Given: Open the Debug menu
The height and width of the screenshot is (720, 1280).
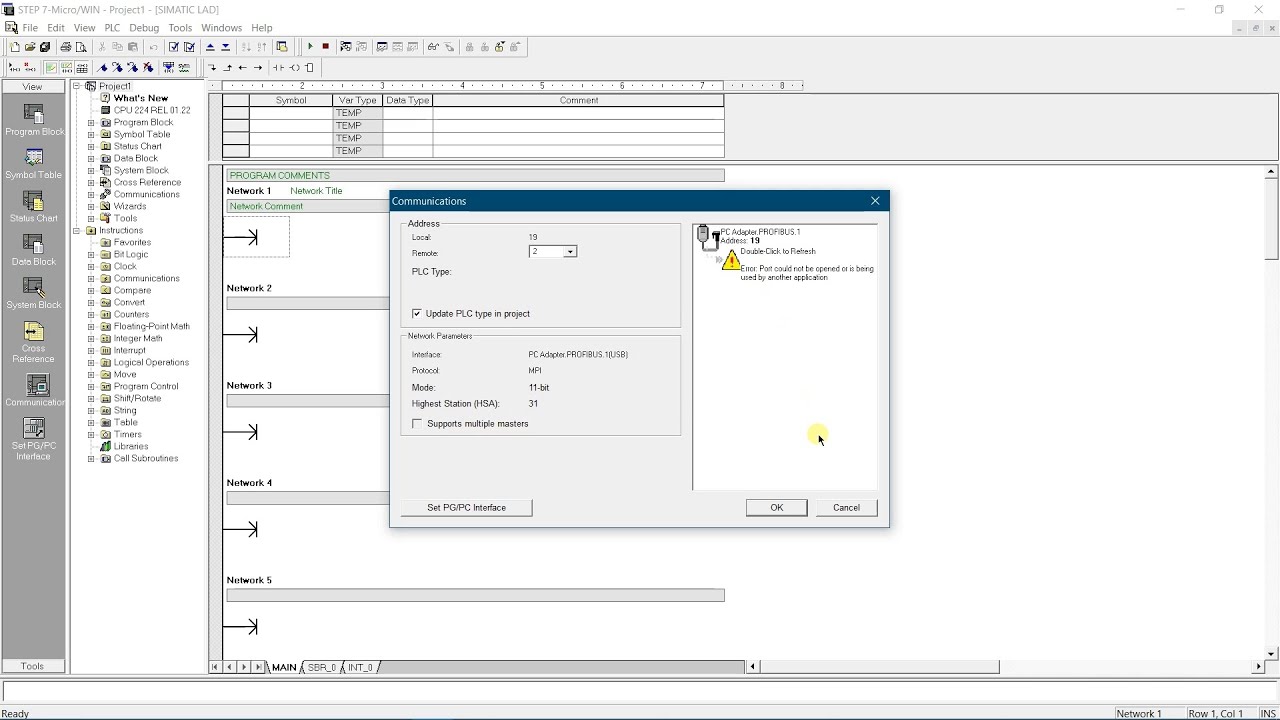Looking at the screenshot, I should (144, 28).
